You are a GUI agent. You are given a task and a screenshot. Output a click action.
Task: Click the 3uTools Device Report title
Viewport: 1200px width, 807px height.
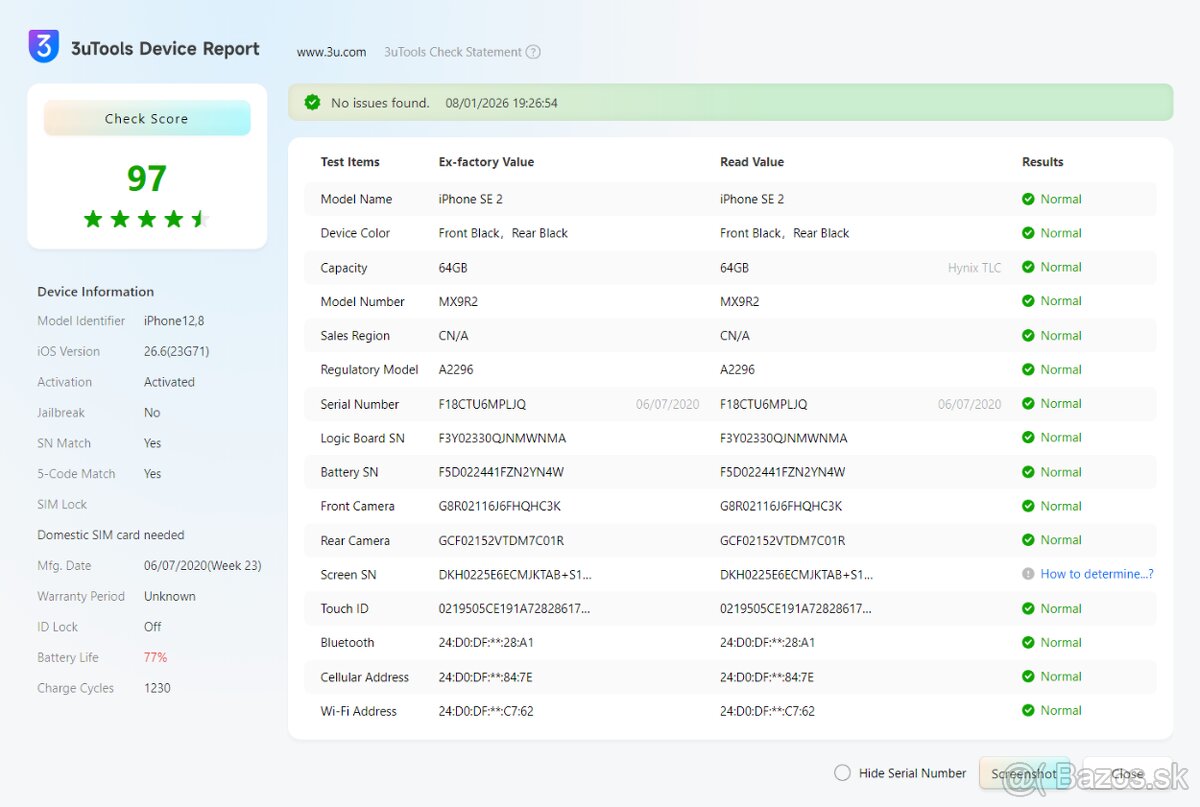point(165,49)
